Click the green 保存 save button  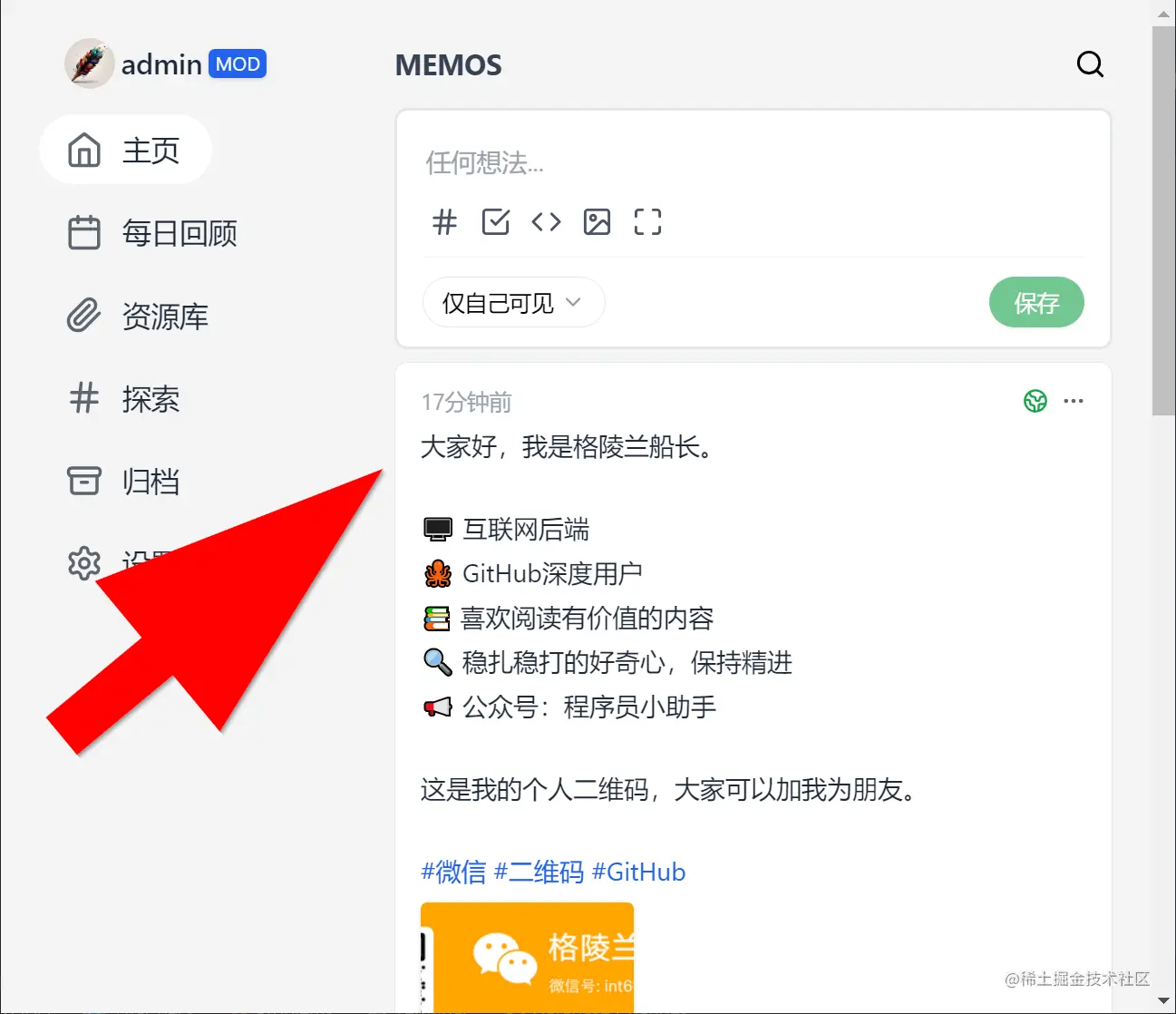[1036, 302]
